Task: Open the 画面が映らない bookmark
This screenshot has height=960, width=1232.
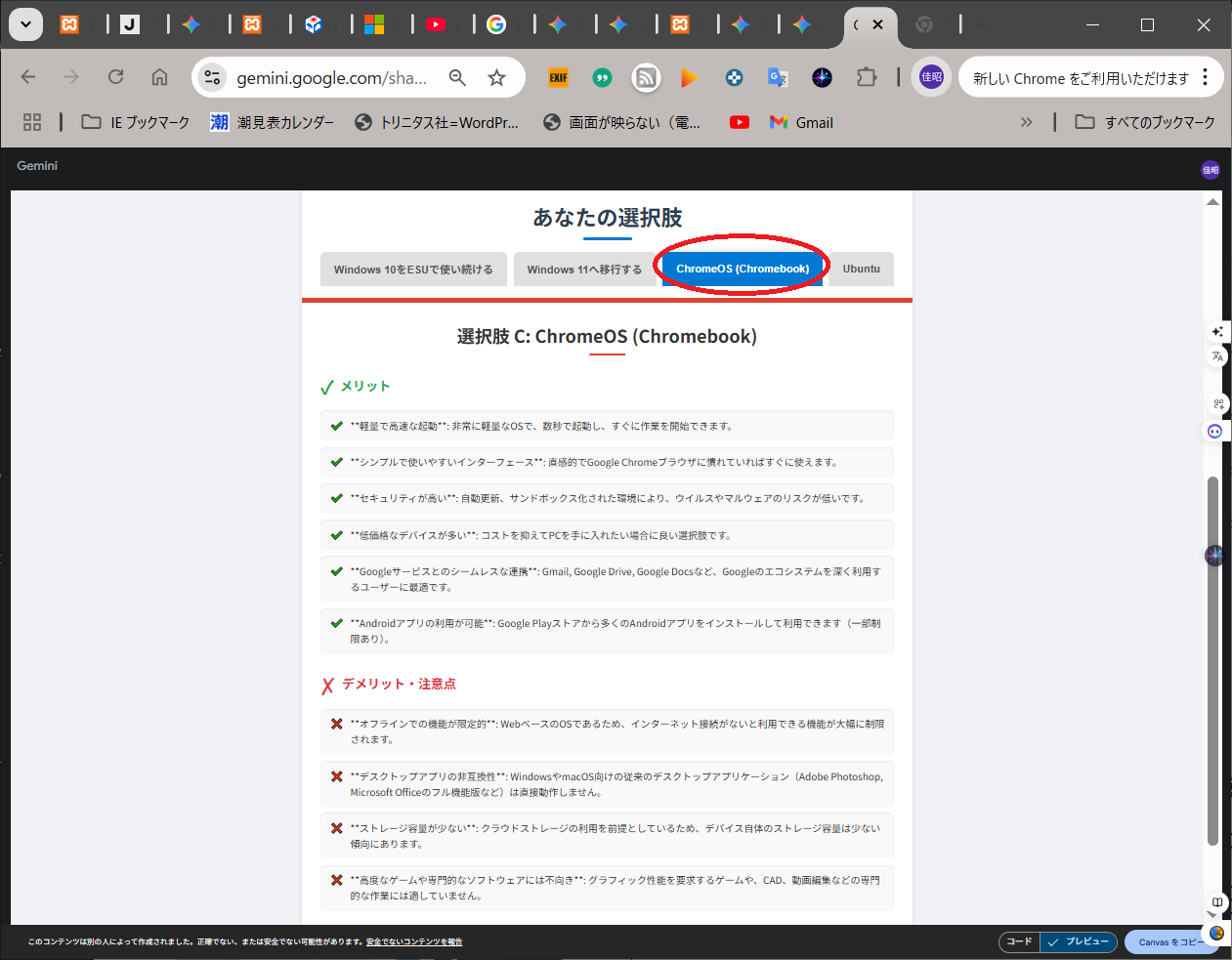Action: tap(621, 122)
